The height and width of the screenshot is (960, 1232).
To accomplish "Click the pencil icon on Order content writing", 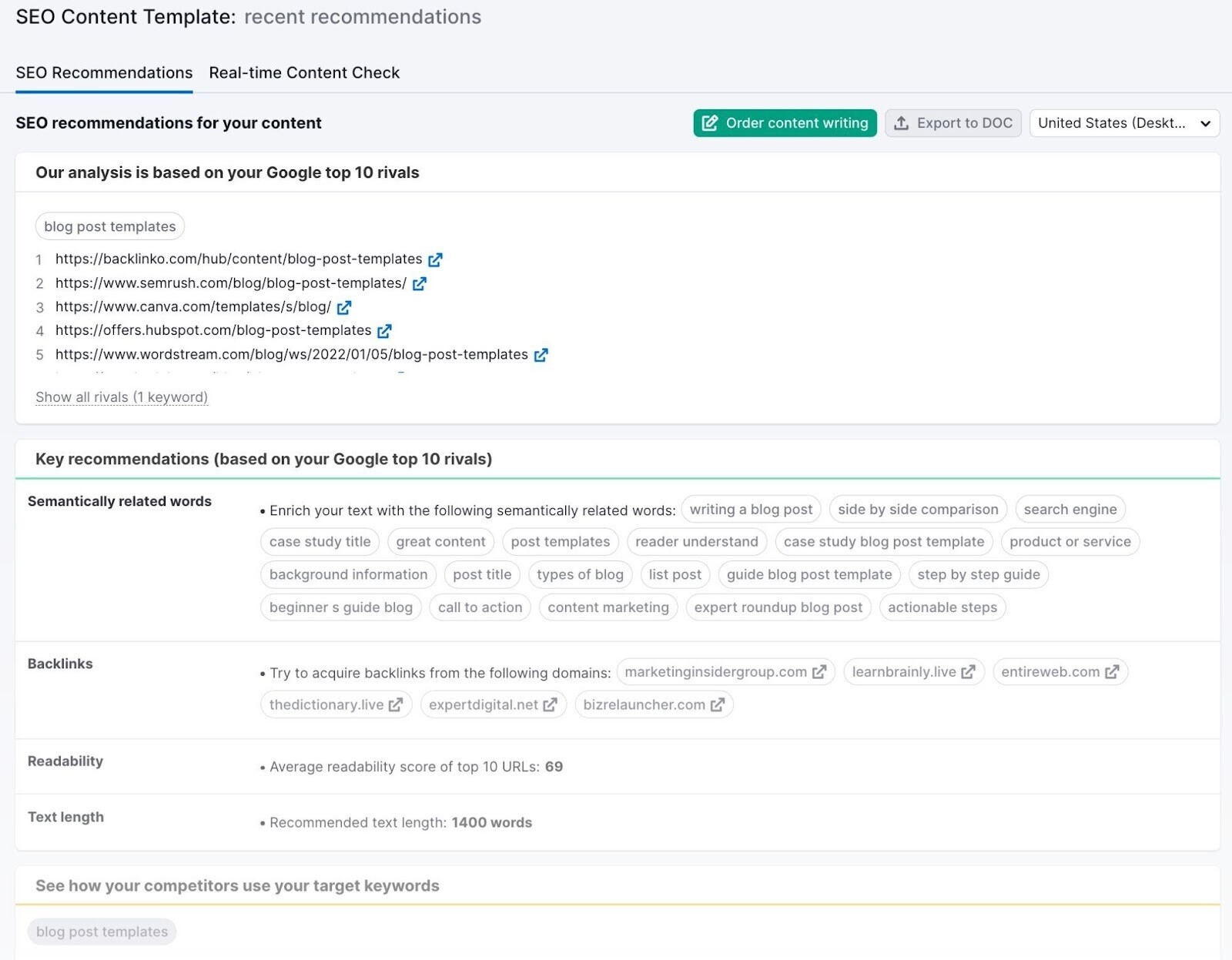I will (x=710, y=123).
